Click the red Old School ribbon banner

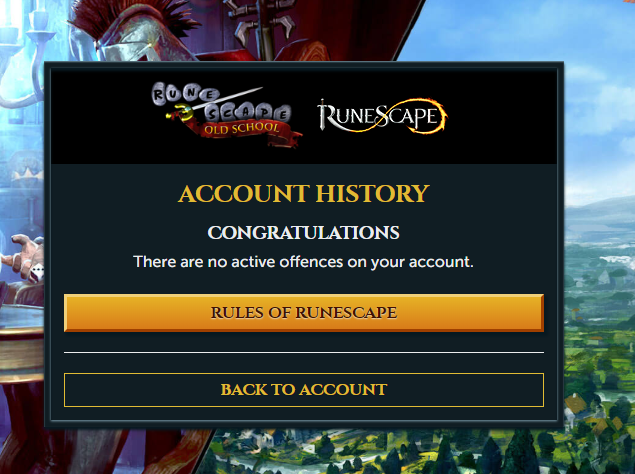pyautogui.click(x=243, y=130)
